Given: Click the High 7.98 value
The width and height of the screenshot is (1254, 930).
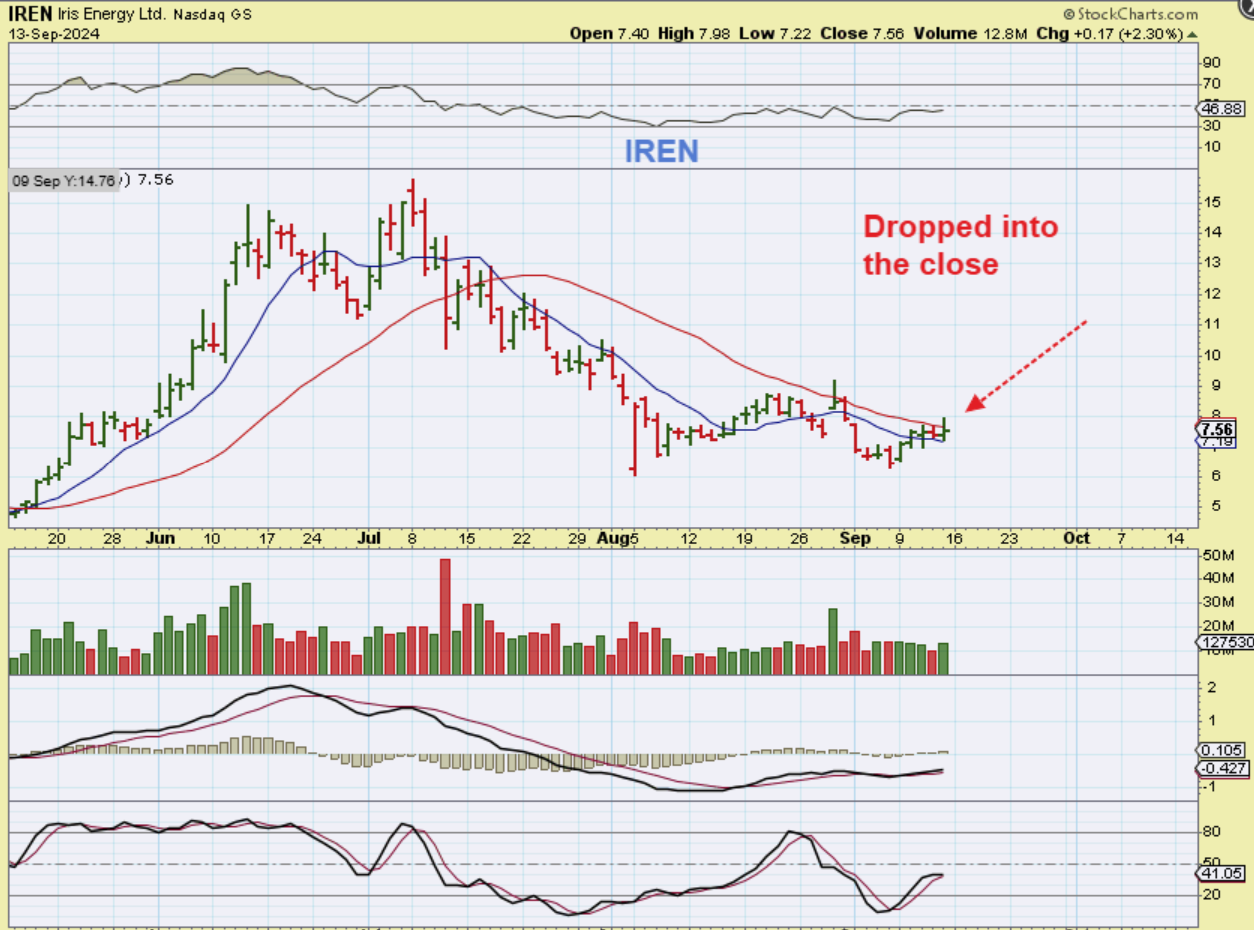Looking at the screenshot, I should click(694, 33).
